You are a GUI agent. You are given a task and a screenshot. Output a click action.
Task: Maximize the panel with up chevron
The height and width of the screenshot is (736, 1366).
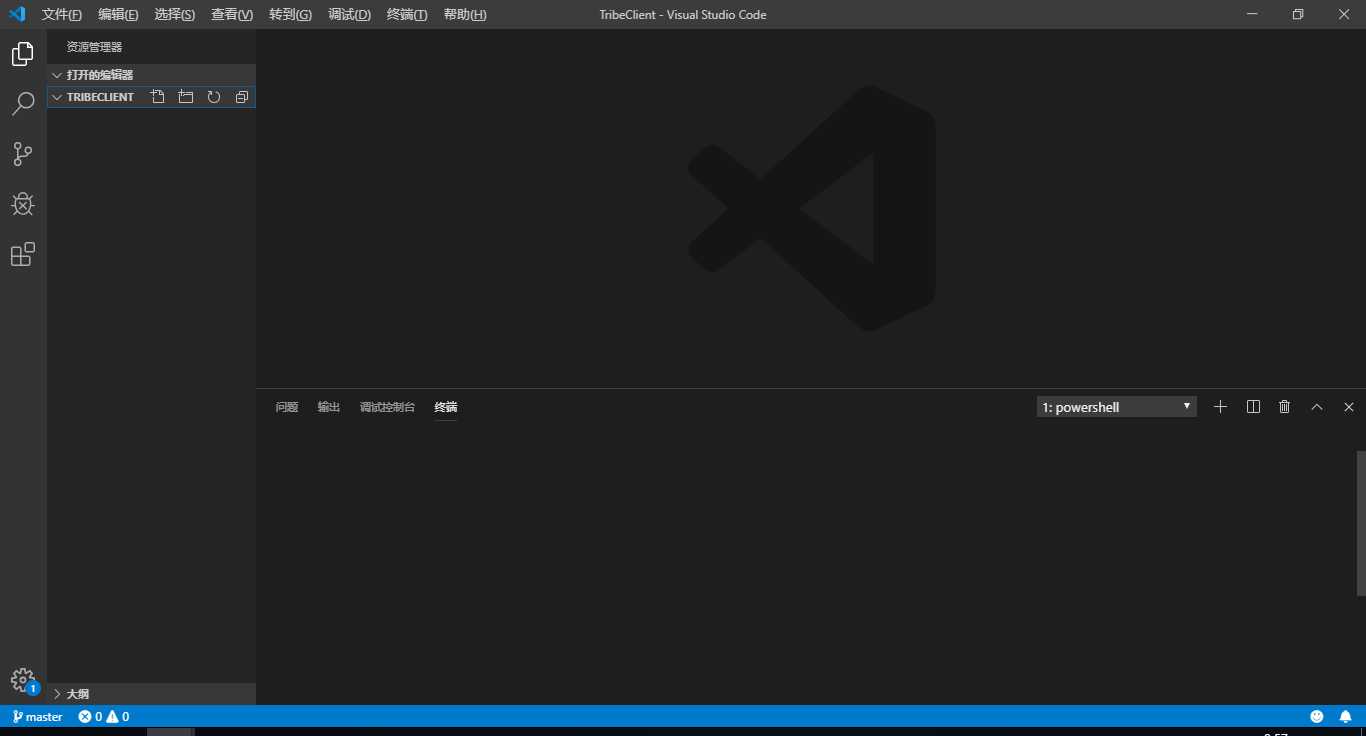pos(1317,407)
